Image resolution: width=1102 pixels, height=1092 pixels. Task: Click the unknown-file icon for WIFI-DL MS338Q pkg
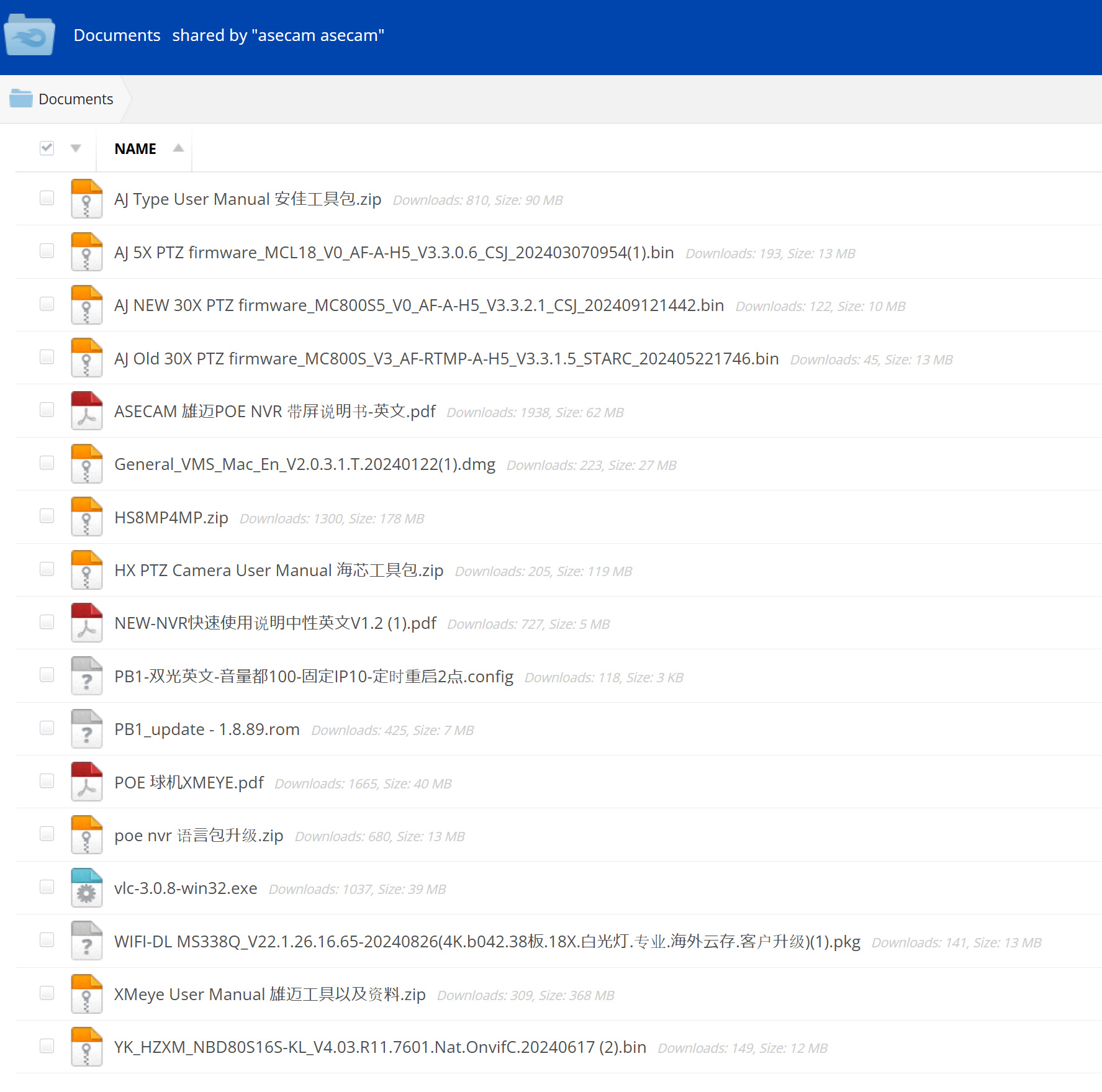pos(86,941)
